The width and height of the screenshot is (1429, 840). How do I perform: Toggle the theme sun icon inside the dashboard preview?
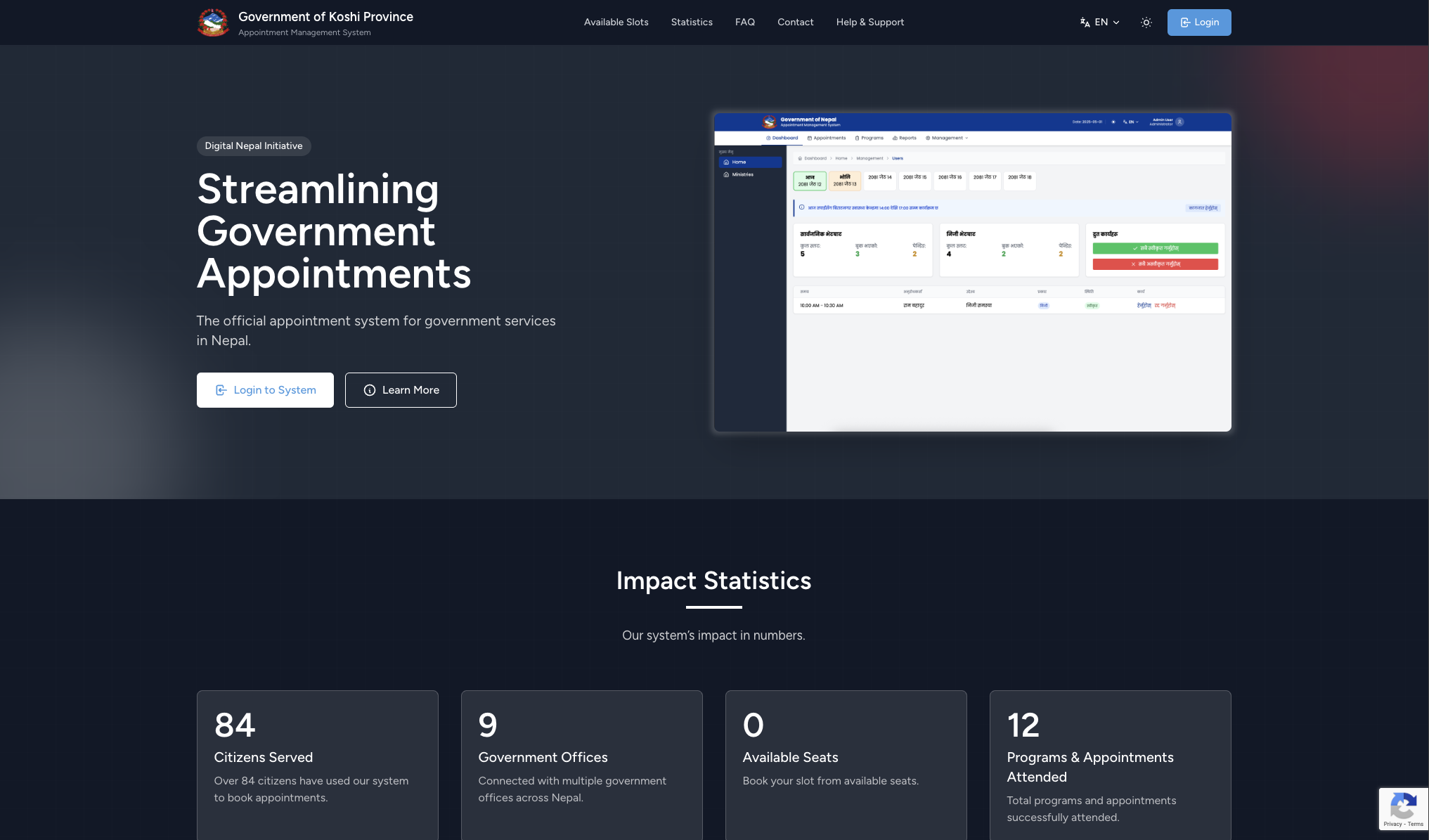(x=1113, y=122)
